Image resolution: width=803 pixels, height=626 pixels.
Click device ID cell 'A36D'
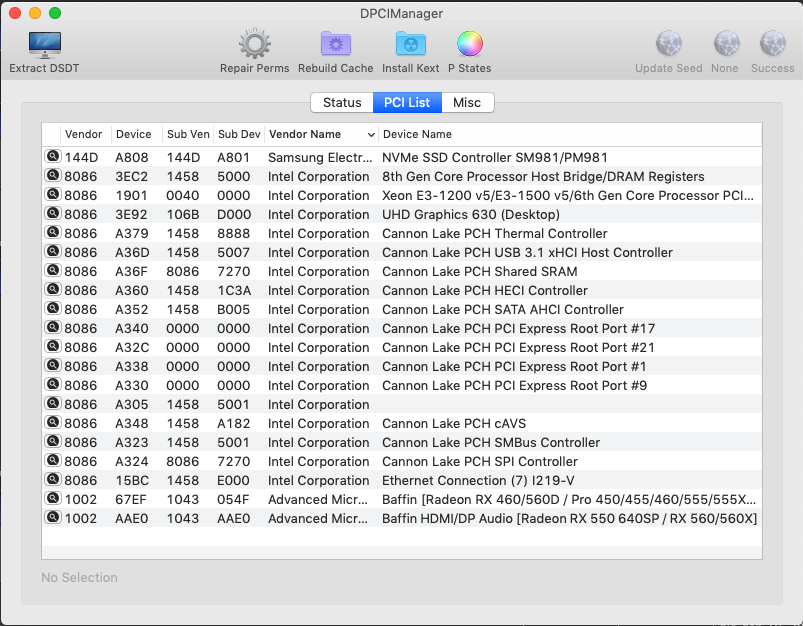tap(132, 252)
